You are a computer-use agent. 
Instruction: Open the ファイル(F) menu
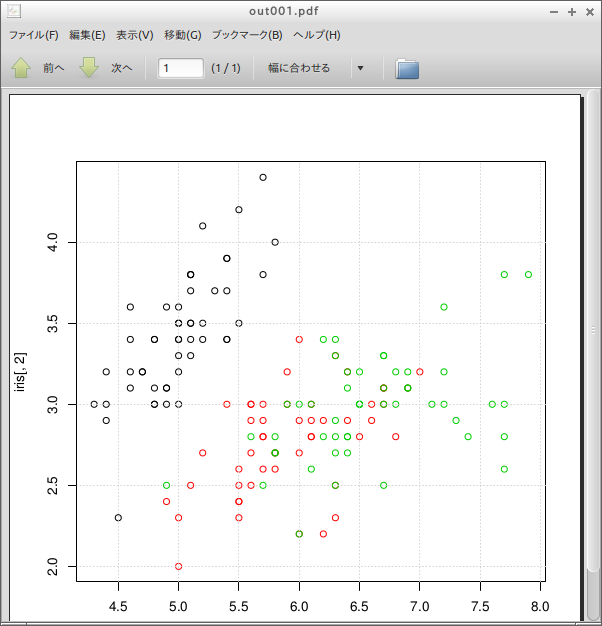coord(33,35)
